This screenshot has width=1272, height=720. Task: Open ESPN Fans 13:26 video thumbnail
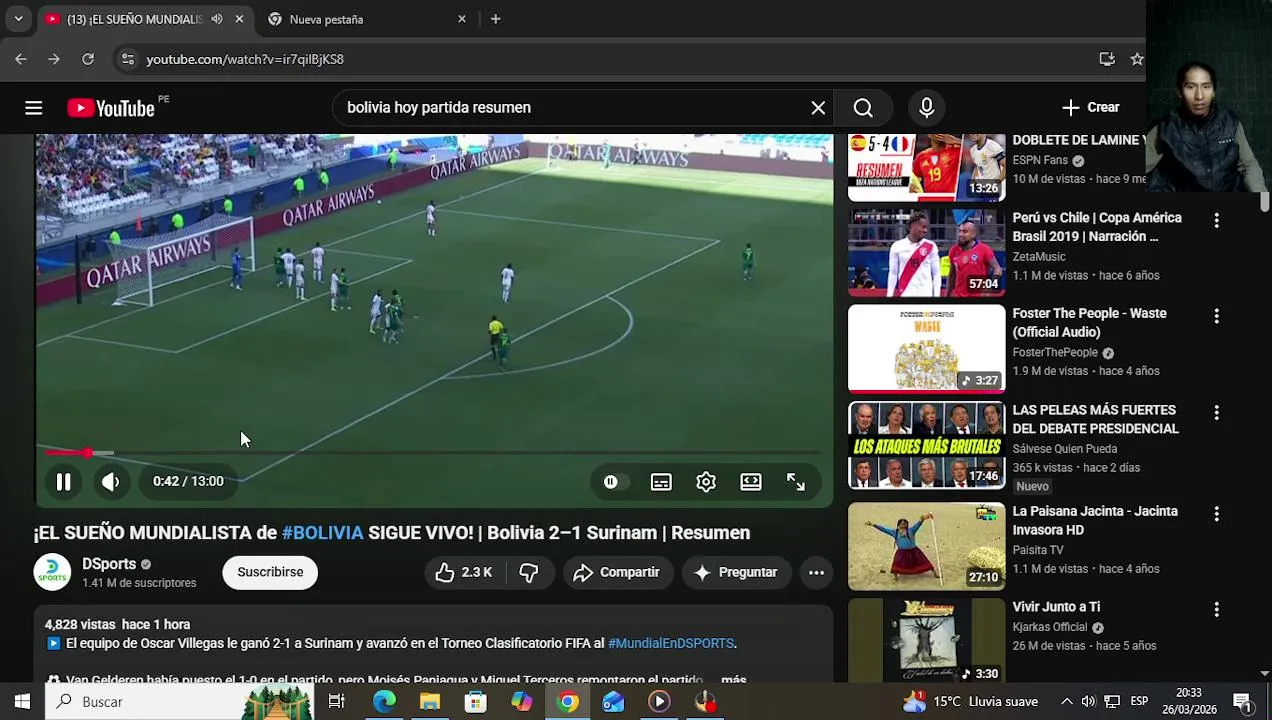pos(926,168)
